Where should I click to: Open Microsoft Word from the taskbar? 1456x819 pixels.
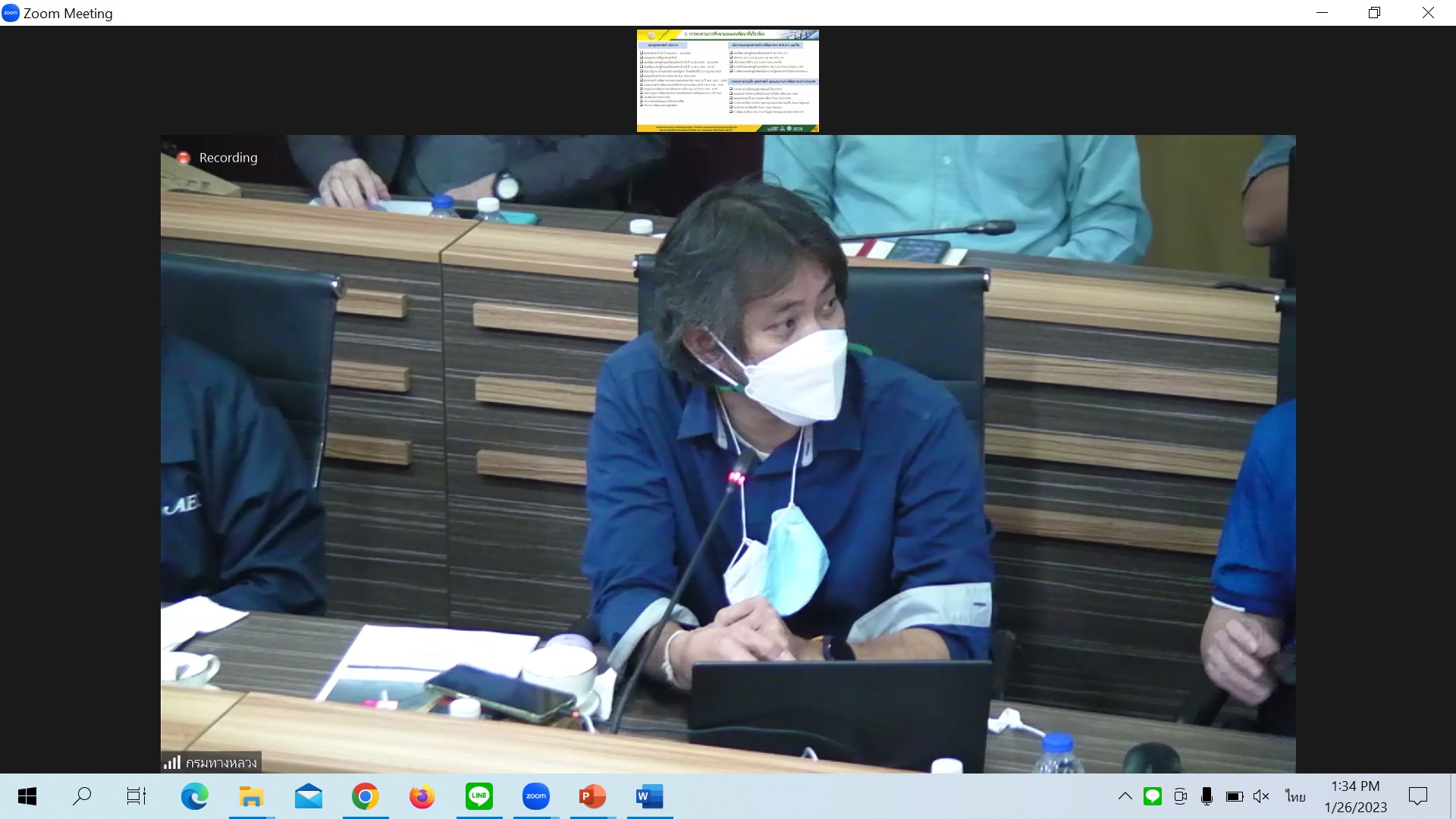pyautogui.click(x=649, y=796)
